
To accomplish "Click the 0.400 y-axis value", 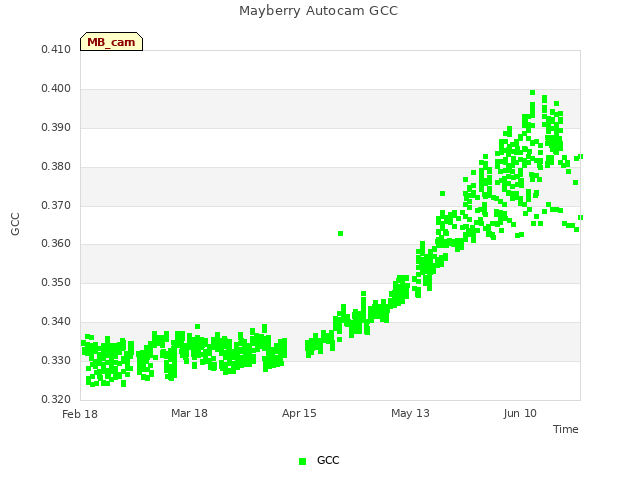I will (x=56, y=89).
